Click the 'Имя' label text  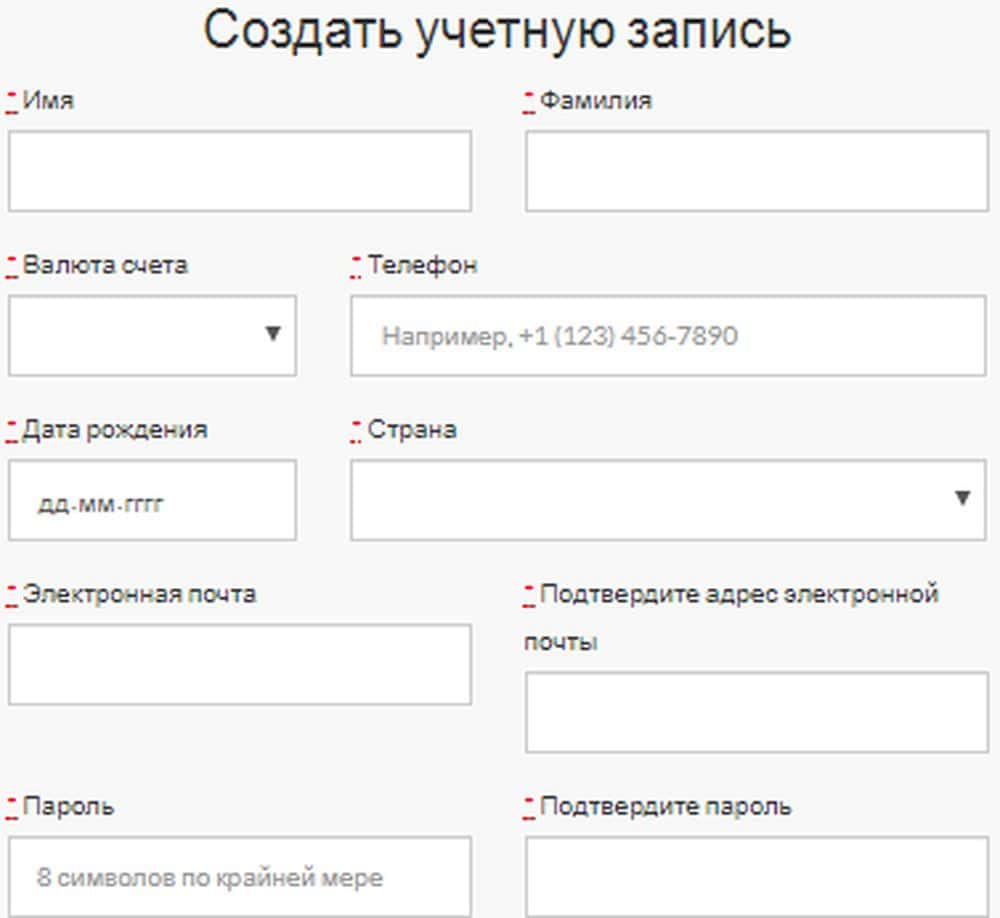tap(48, 101)
